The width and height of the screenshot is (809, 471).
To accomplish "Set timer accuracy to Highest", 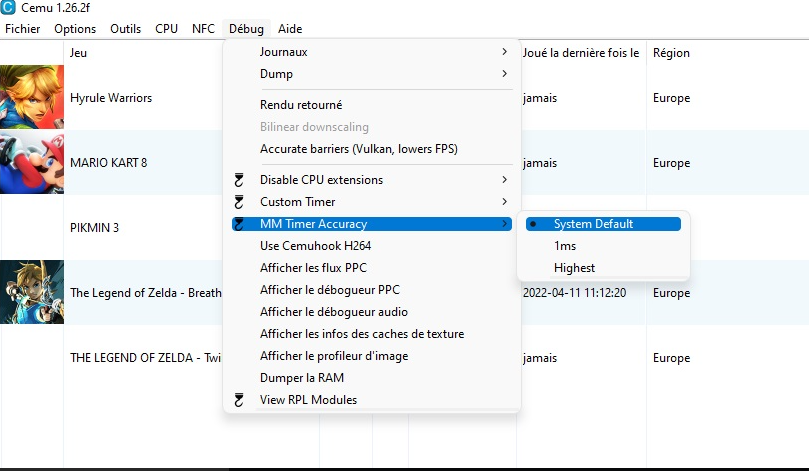I will click(574, 268).
